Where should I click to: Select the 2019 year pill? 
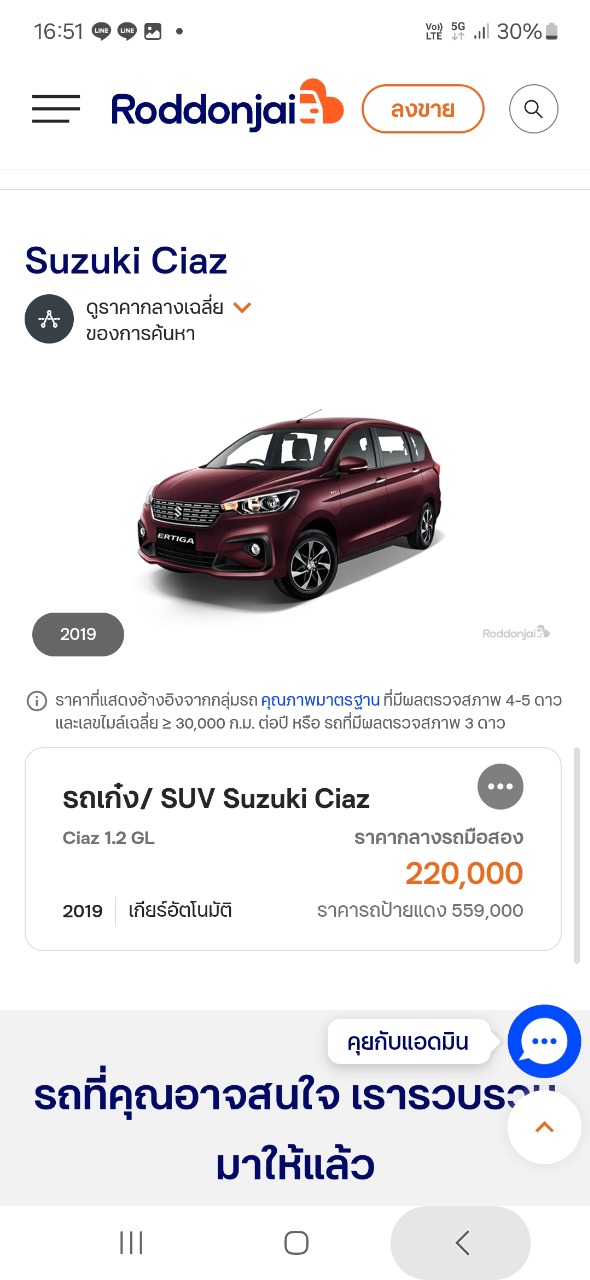[x=78, y=634]
